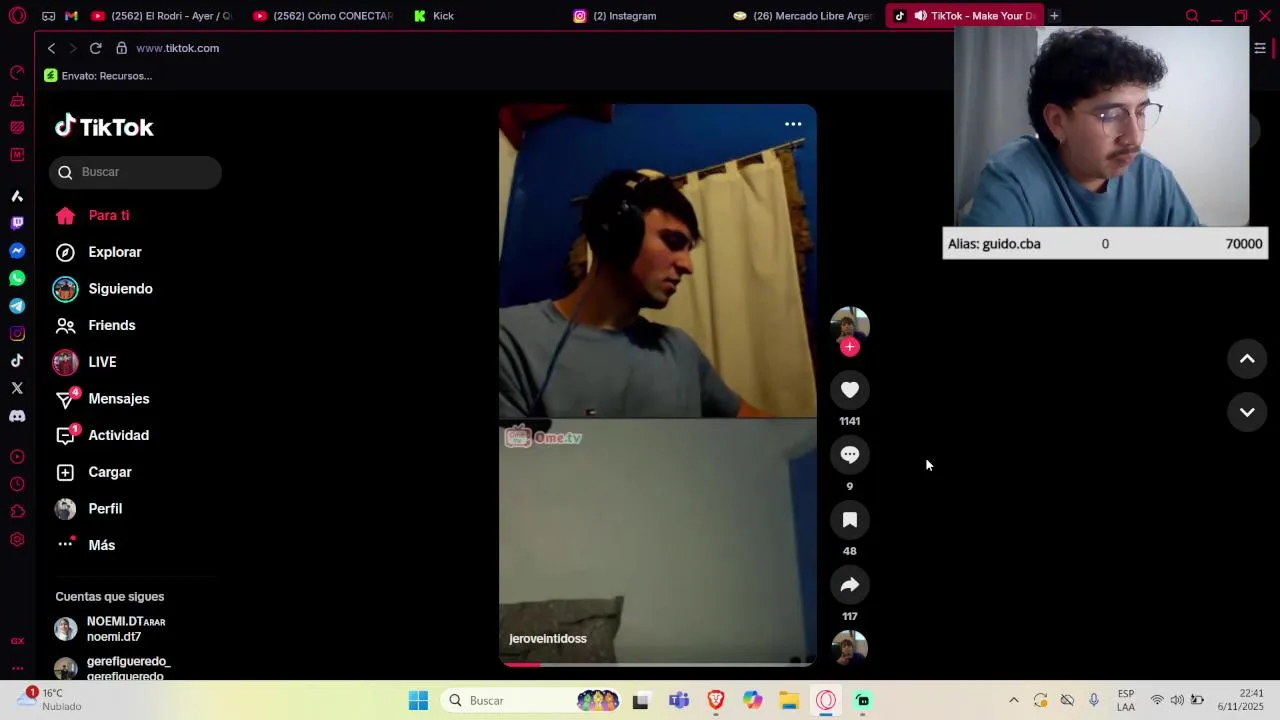Open TikTok panel in the browser sidebar
This screenshot has width=1280, height=720.
(x=17, y=361)
